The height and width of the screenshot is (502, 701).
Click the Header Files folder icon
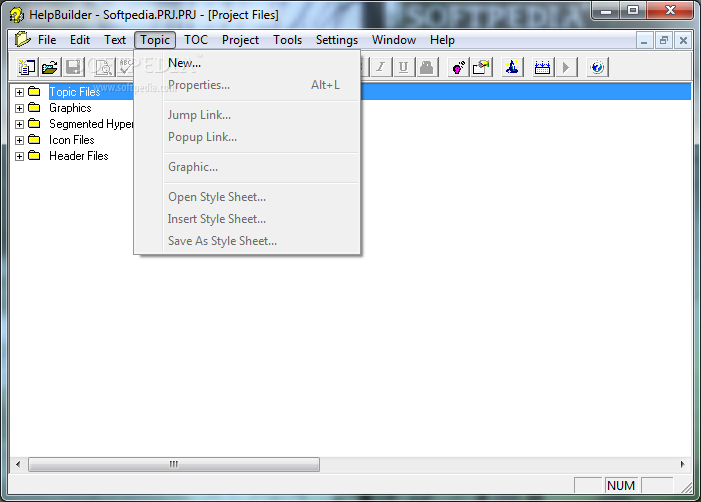coord(34,156)
